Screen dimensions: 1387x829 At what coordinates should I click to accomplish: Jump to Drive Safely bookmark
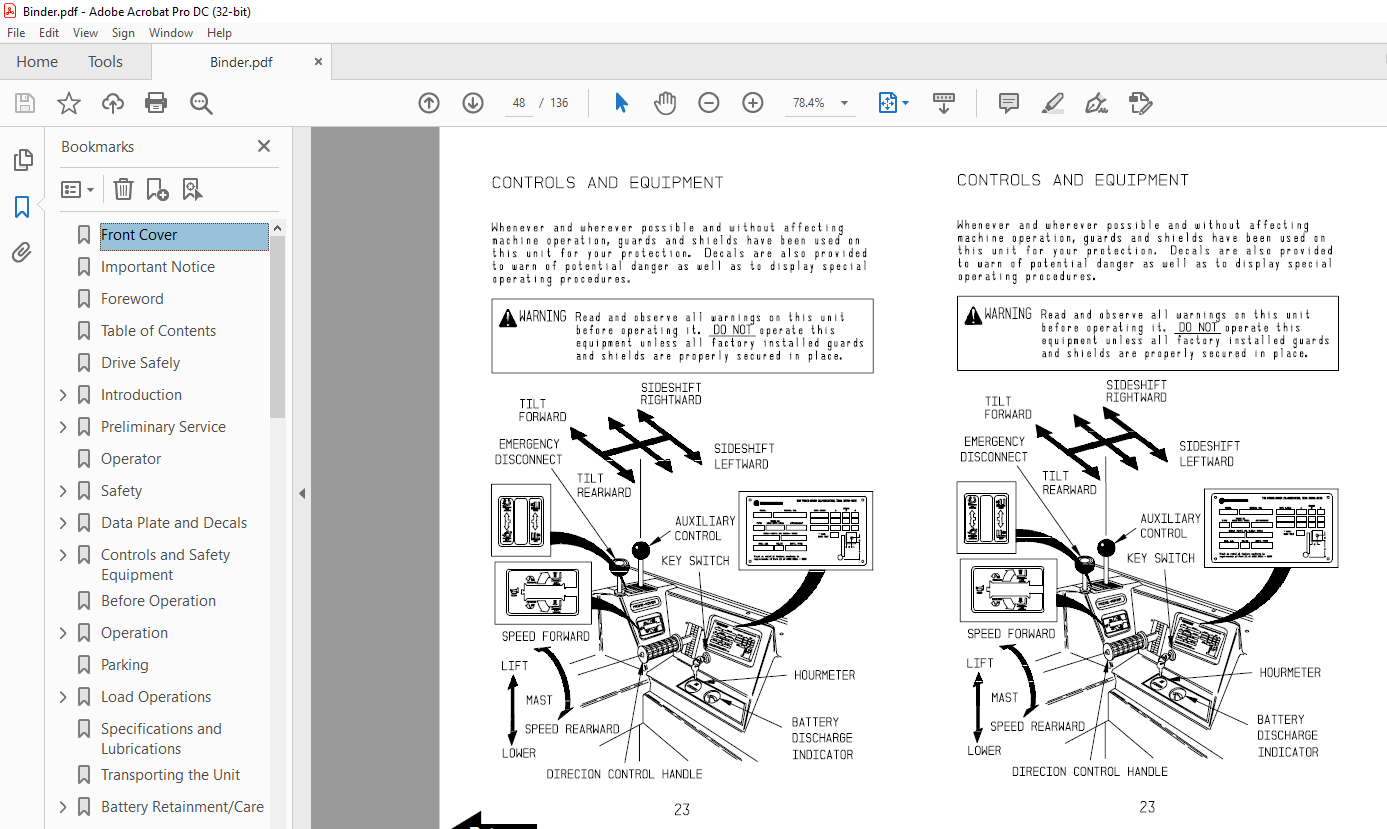tap(141, 363)
